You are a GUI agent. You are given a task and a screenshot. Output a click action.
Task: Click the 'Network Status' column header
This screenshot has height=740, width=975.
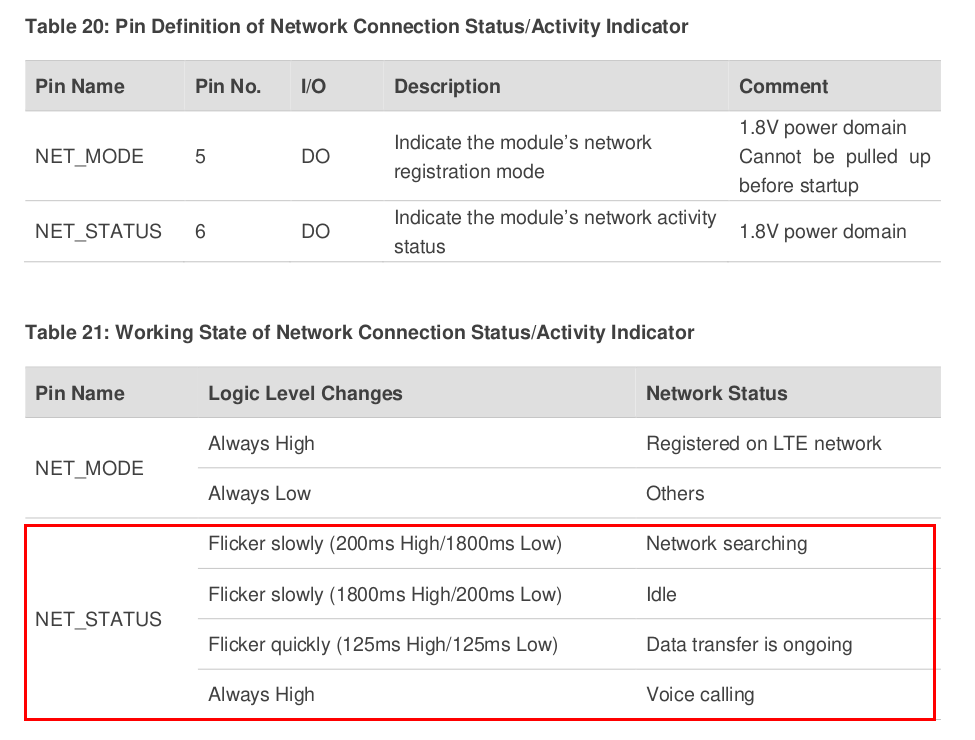coord(716,393)
